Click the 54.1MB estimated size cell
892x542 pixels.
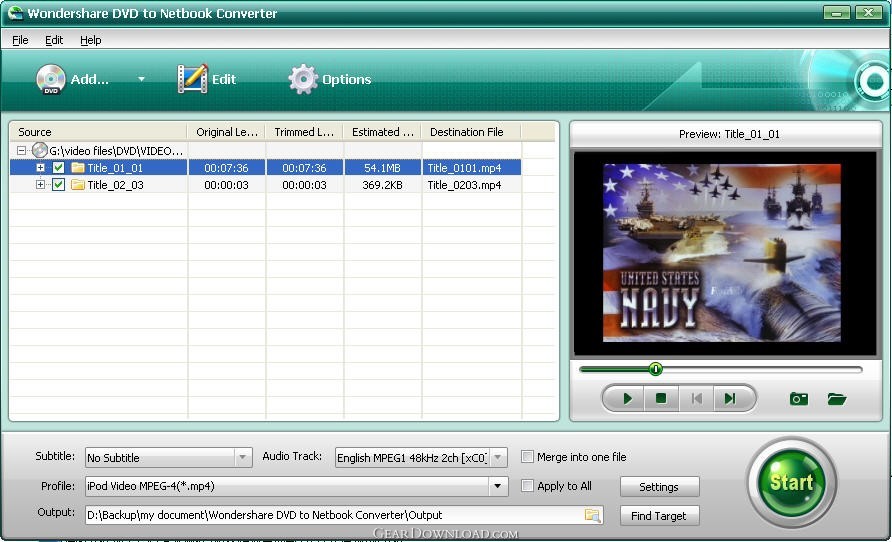(x=382, y=168)
